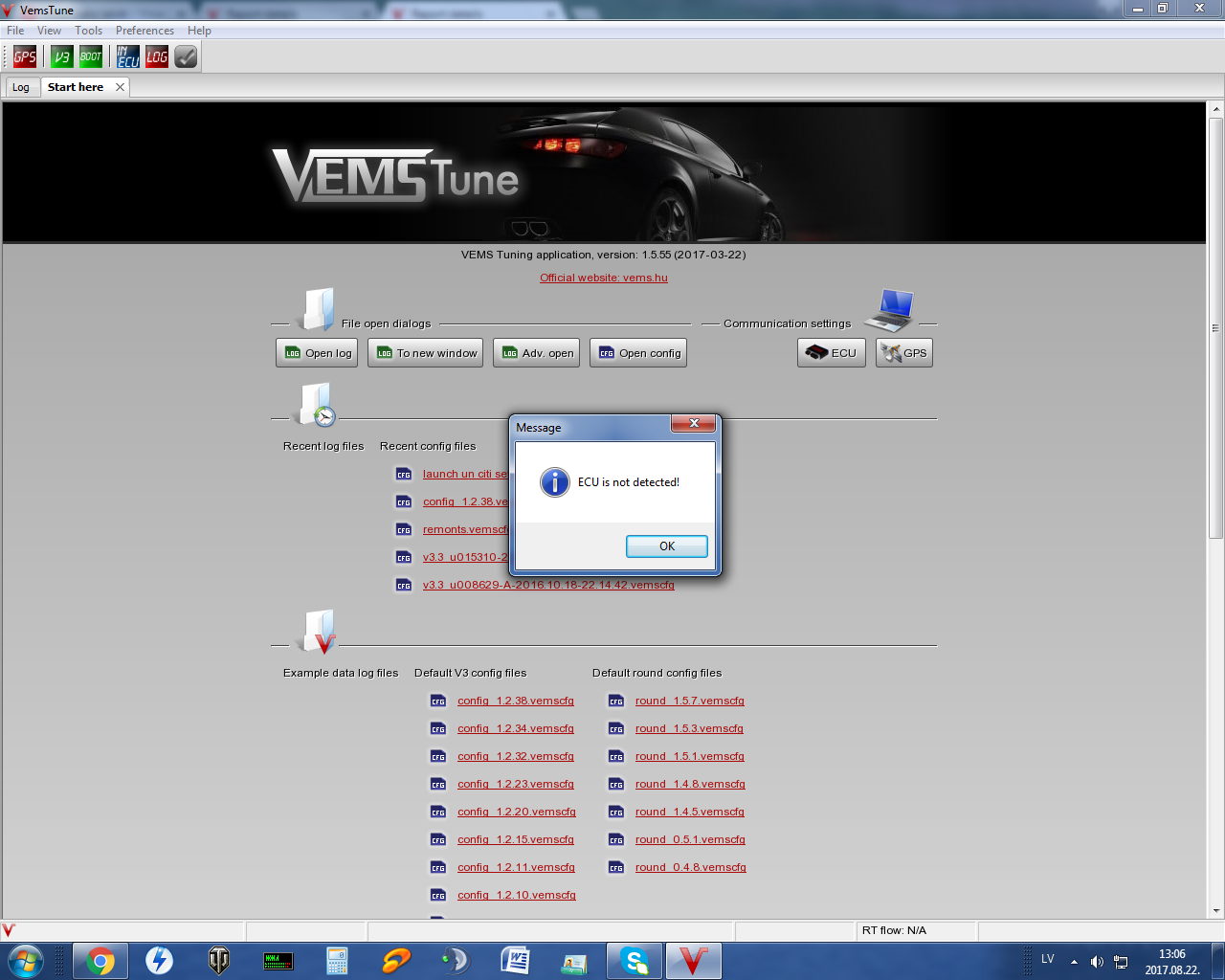
Task: Open default config_1.2.10.vemscfg link
Action: coord(517,895)
